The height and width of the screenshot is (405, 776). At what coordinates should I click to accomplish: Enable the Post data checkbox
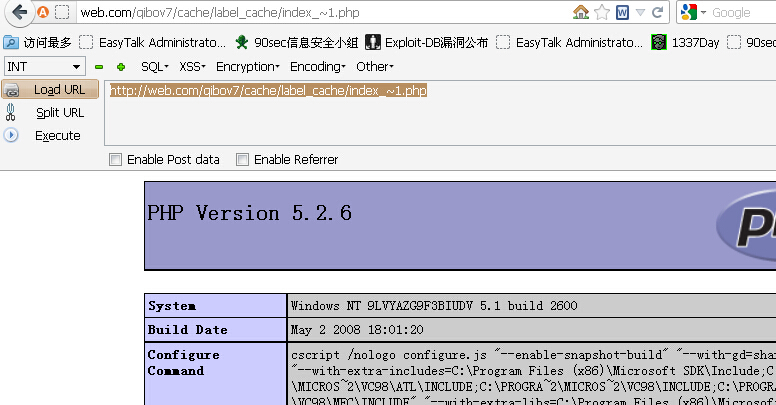(x=115, y=159)
